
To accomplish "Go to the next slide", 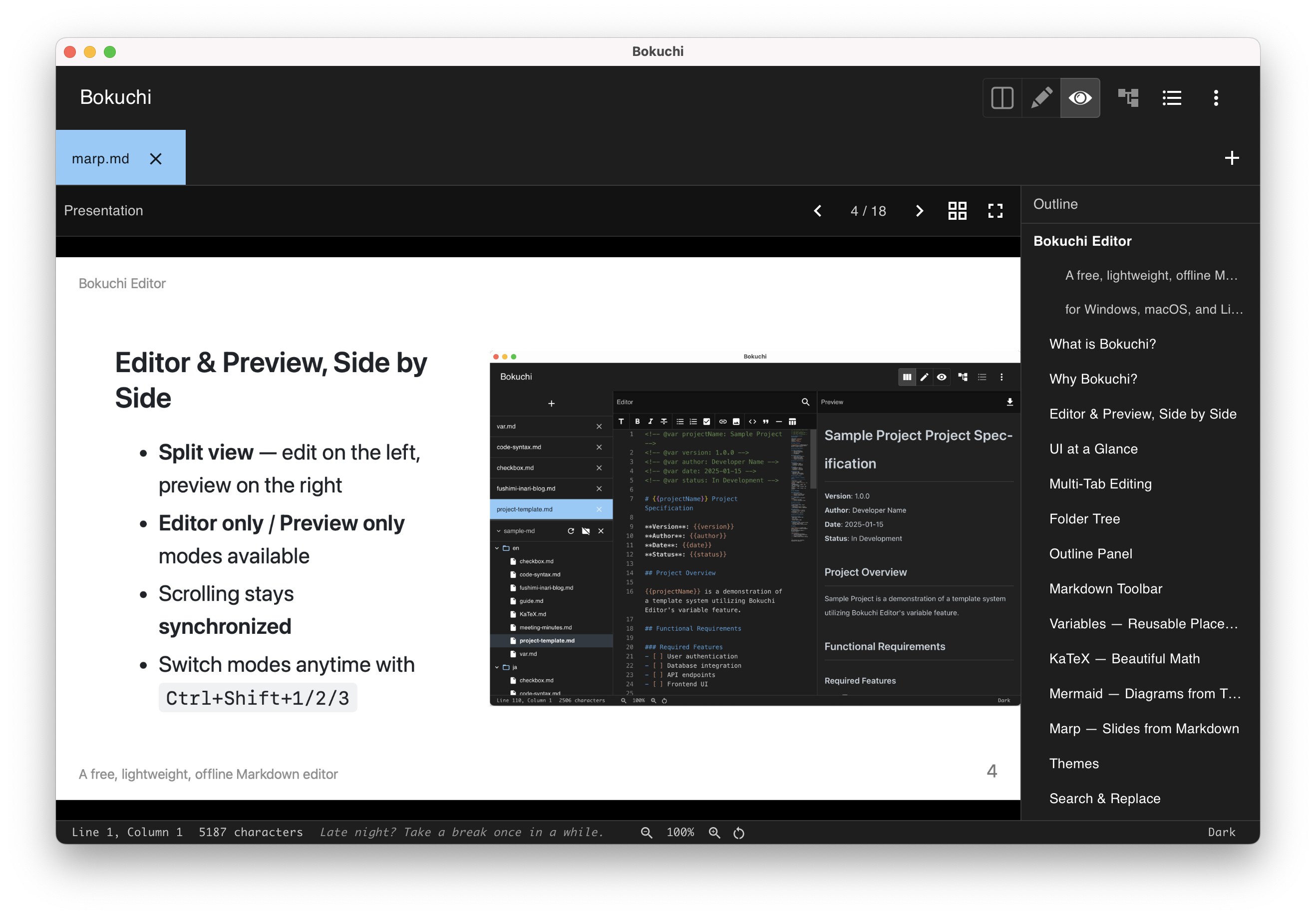I will click(x=920, y=211).
